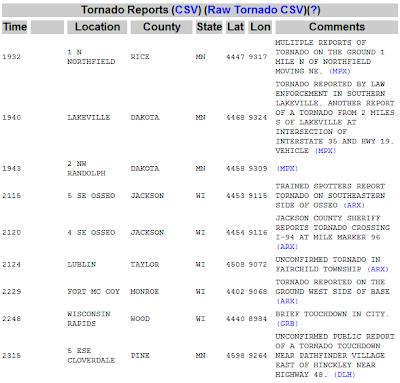Open ARX link in Fort Mc Coy comment
This screenshot has height=383, width=400.
pos(287,301)
